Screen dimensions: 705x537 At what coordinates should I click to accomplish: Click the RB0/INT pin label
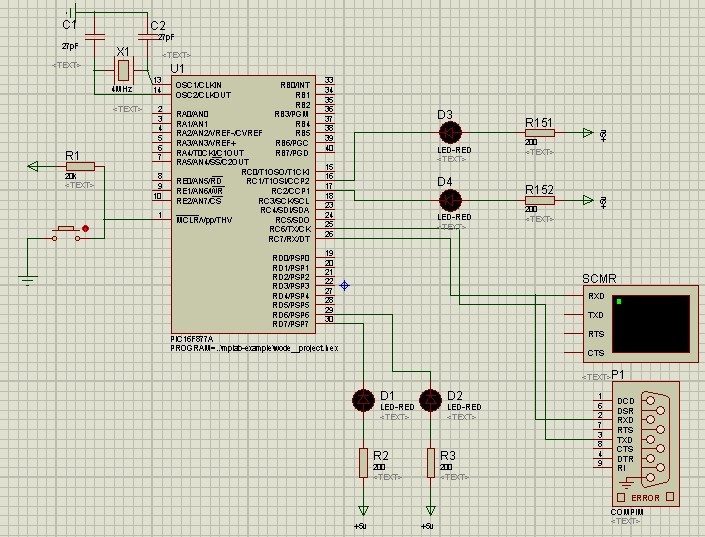click(295, 85)
